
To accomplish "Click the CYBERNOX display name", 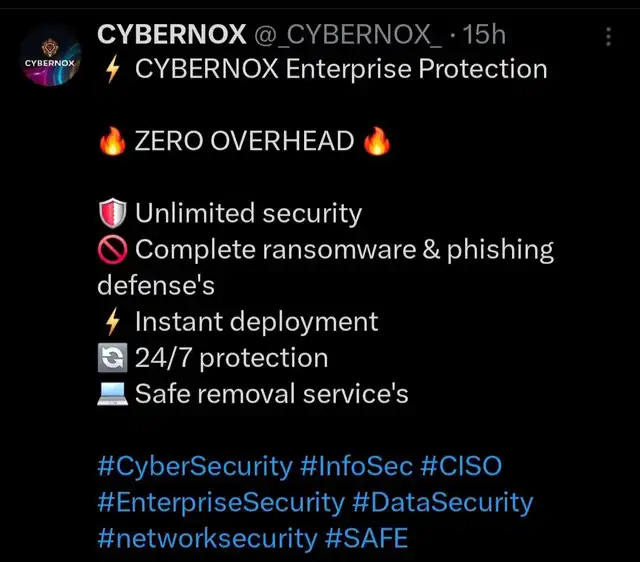I will point(171,34).
